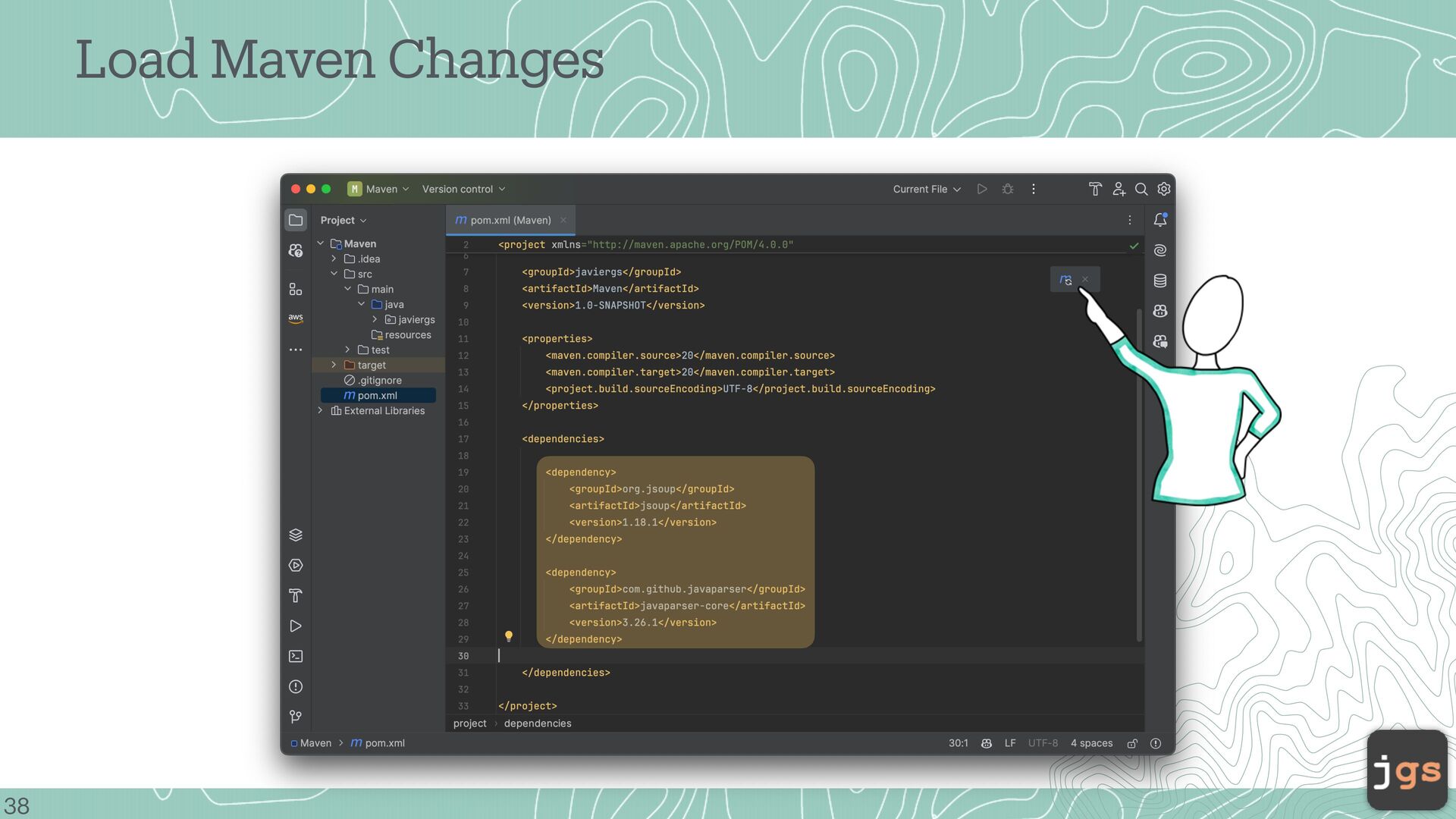Screen dimensions: 1456x819
Task: Open the Notifications bell panel
Action: 1159,220
